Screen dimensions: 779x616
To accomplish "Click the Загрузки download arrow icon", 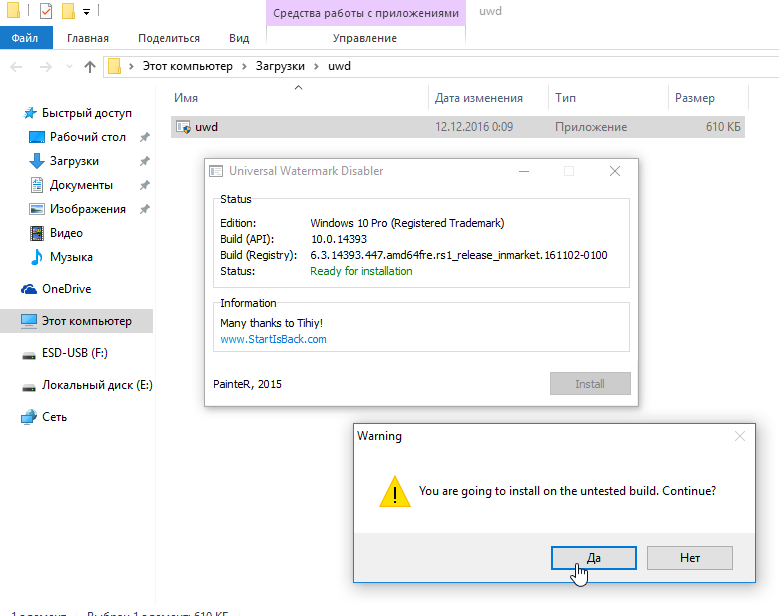I will tap(37, 161).
